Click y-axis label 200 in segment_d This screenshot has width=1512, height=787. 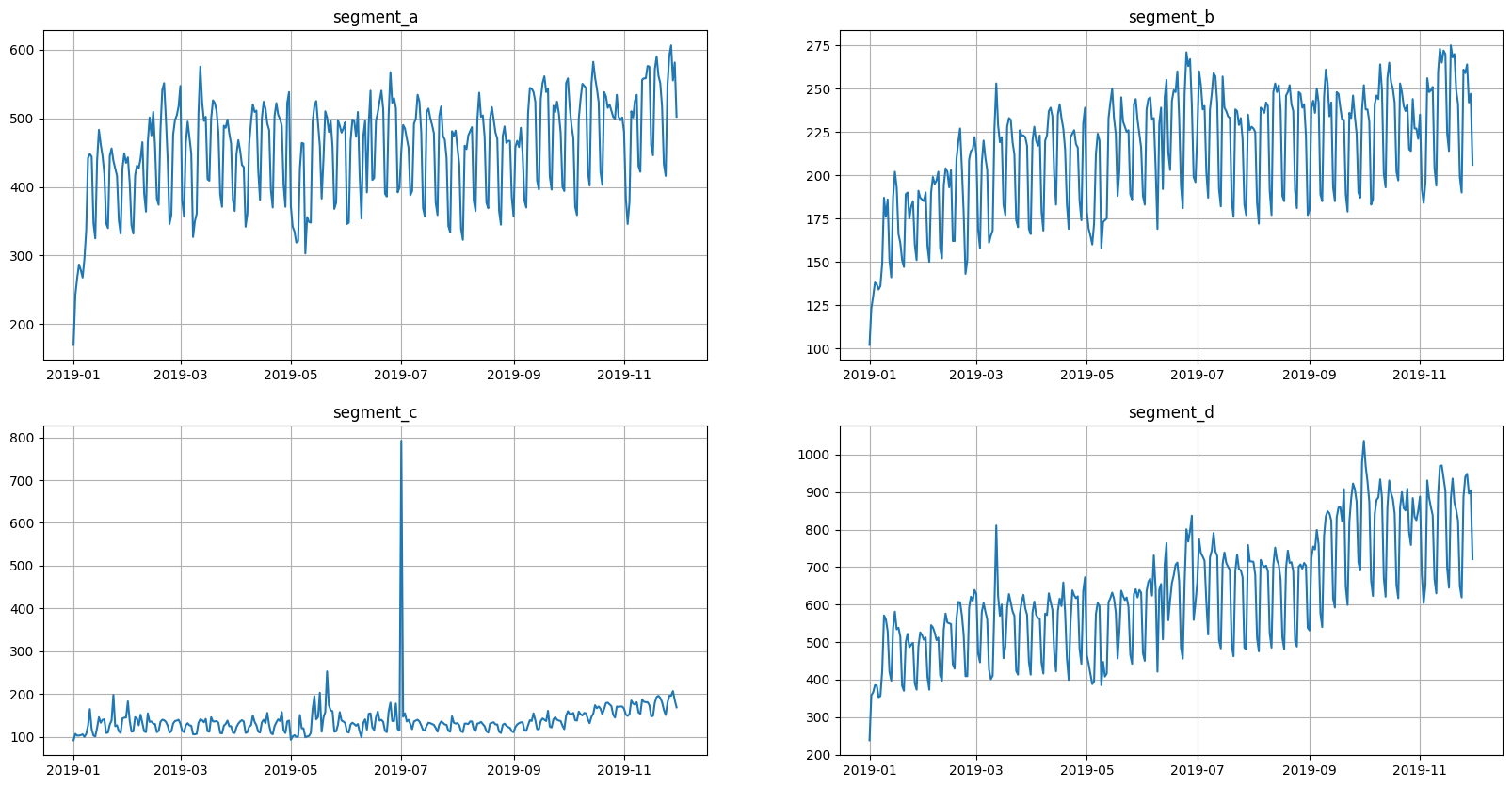coord(818,755)
